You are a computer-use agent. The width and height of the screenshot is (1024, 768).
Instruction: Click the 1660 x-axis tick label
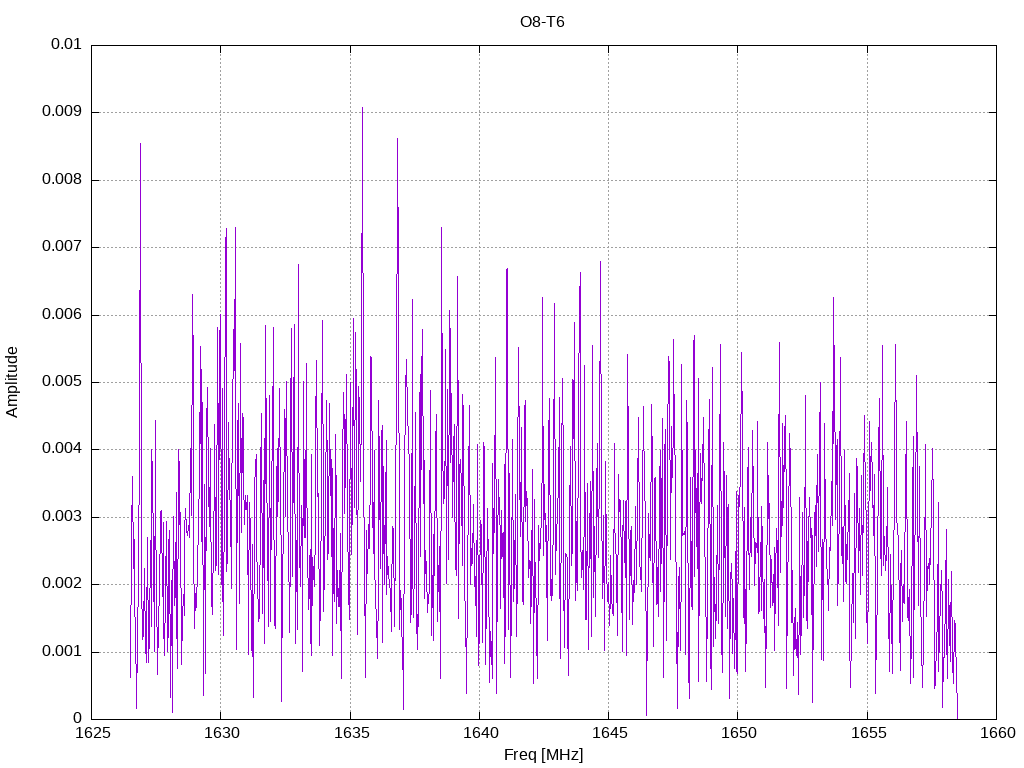tap(997, 733)
